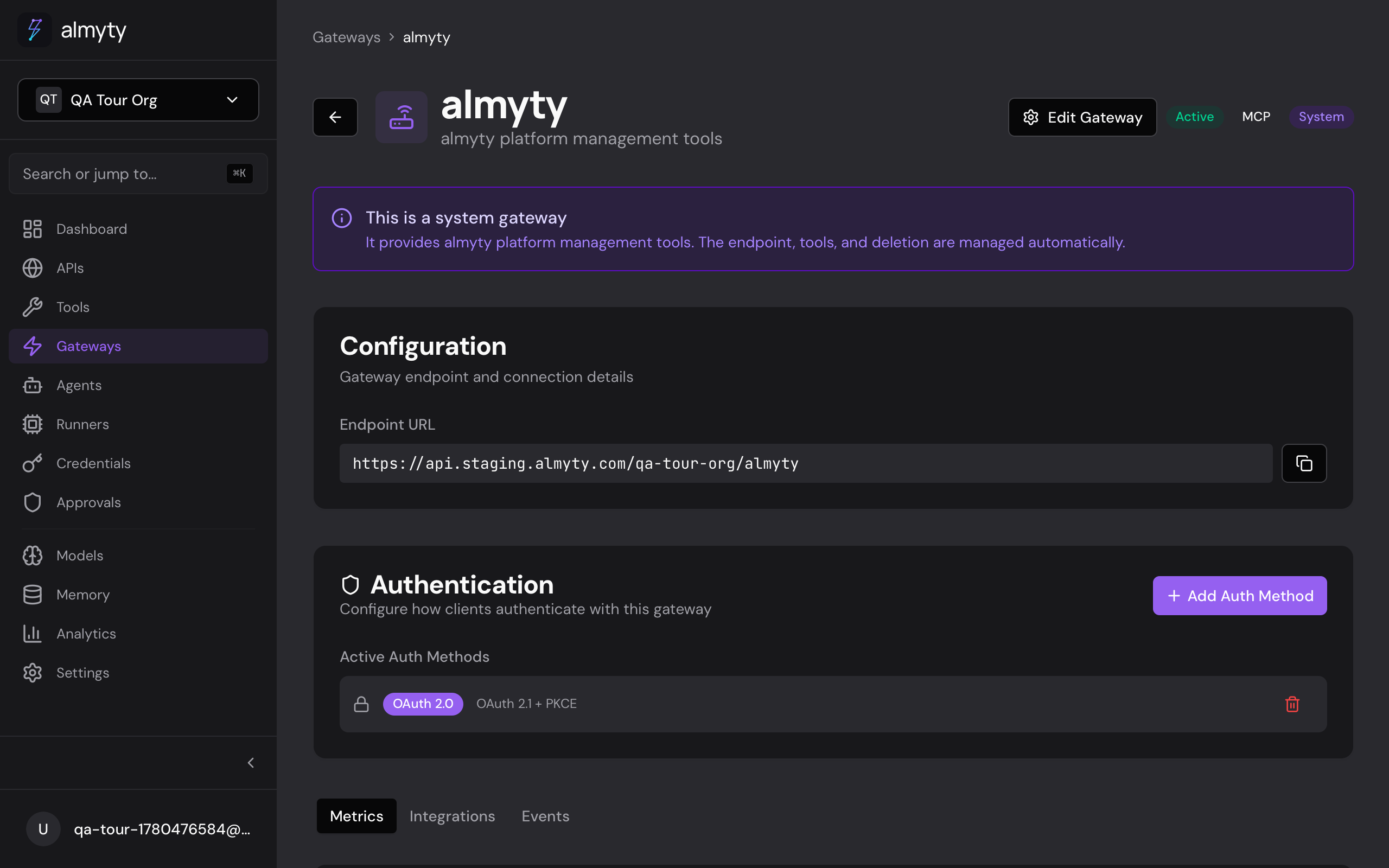This screenshot has height=868, width=1389.
Task: Click the Tools wrench icon
Action: [x=33, y=307]
